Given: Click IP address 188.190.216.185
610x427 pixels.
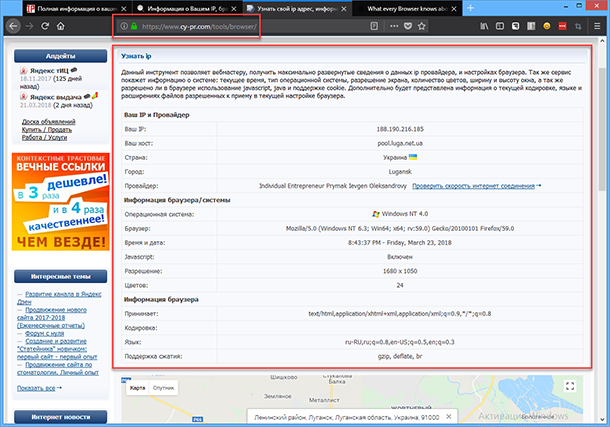Looking at the screenshot, I should (x=400, y=129).
